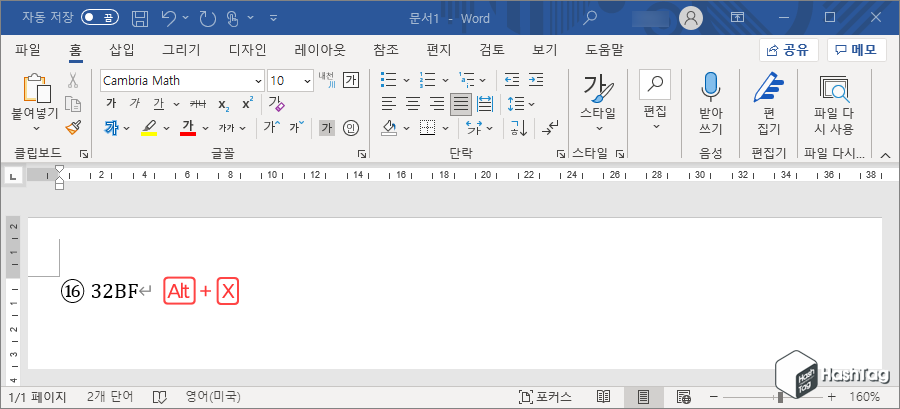Open the File (파일) tab
The width and height of the screenshot is (900, 409).
click(x=28, y=50)
